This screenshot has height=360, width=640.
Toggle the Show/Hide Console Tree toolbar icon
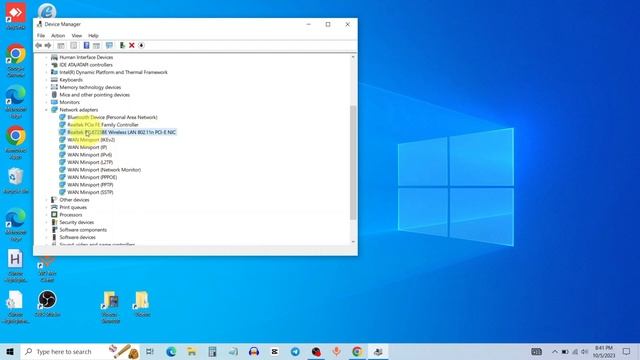pyautogui.click(x=61, y=45)
